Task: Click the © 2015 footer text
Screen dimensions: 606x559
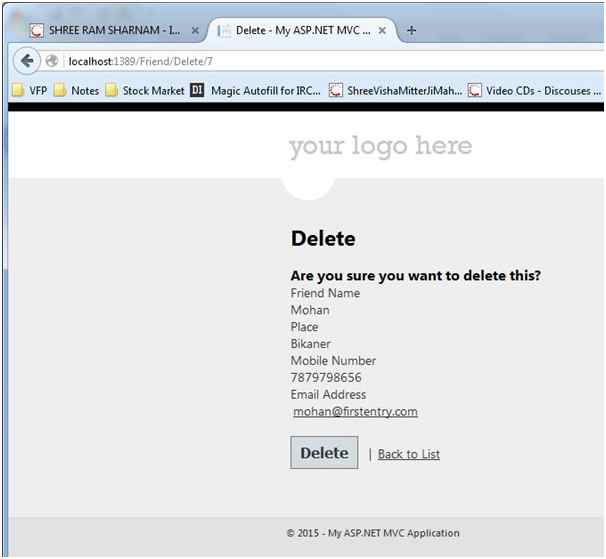Action: (x=373, y=533)
